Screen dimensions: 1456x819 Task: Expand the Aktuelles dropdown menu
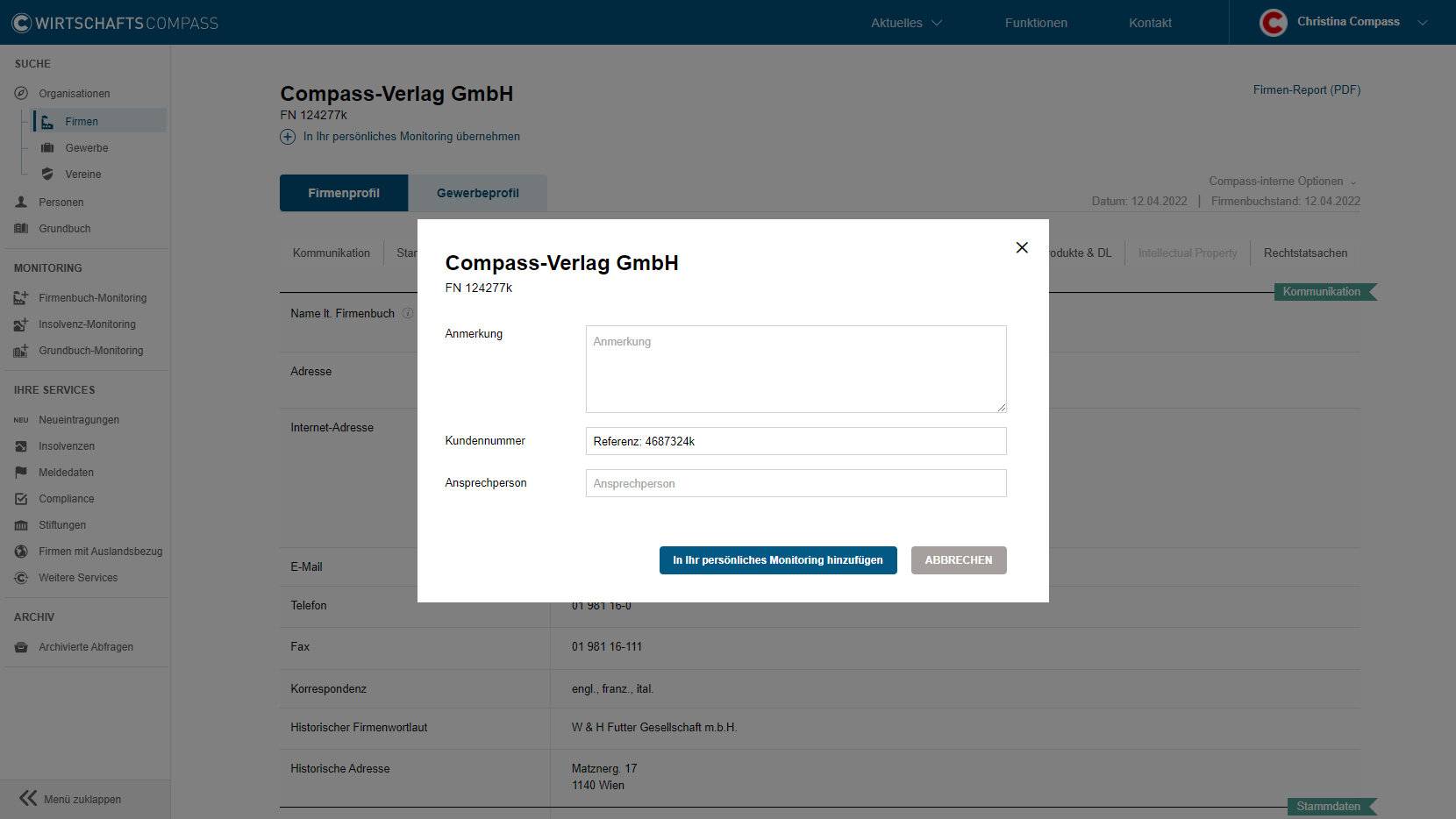point(906,23)
